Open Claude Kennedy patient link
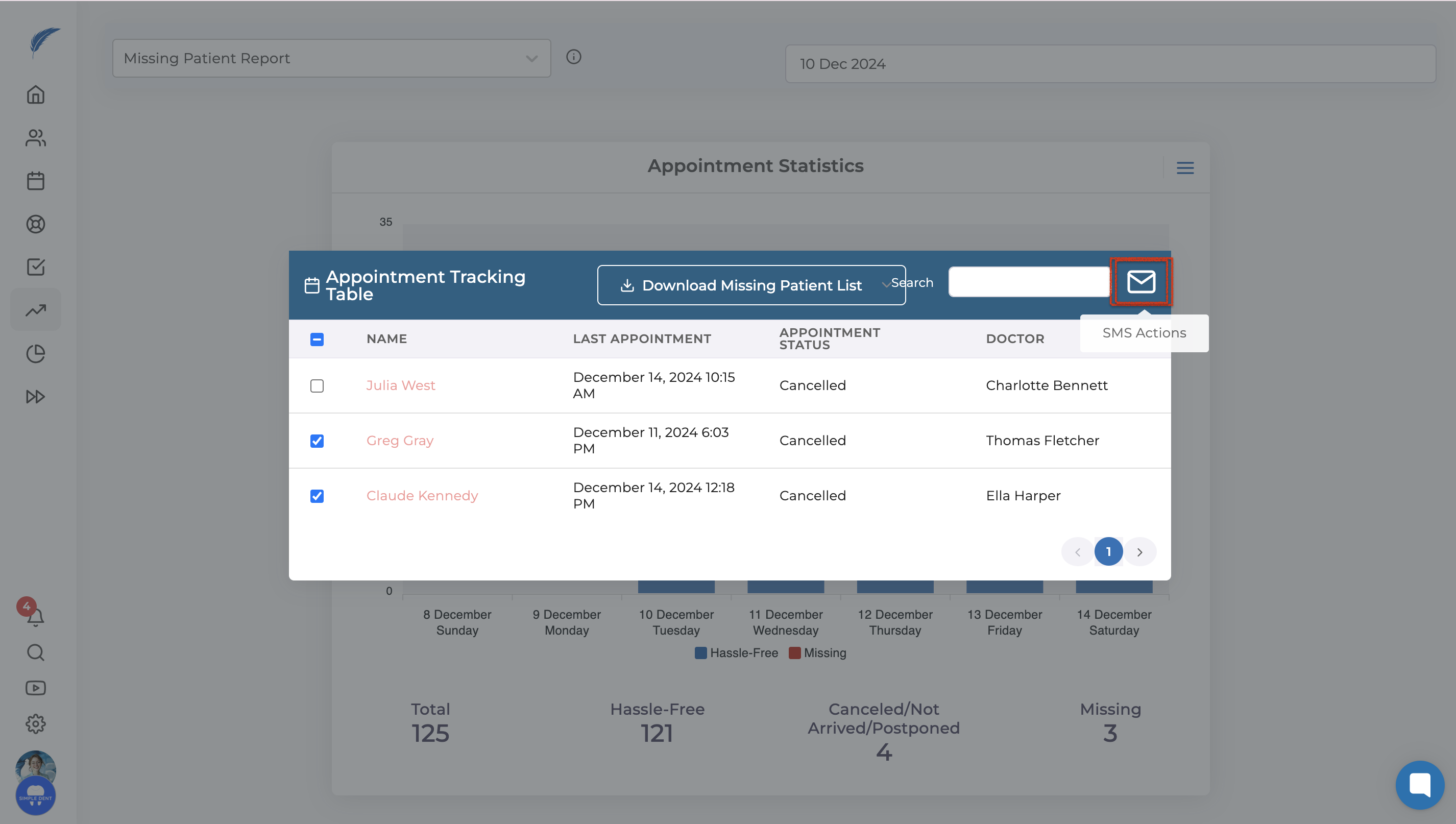 click(x=422, y=496)
